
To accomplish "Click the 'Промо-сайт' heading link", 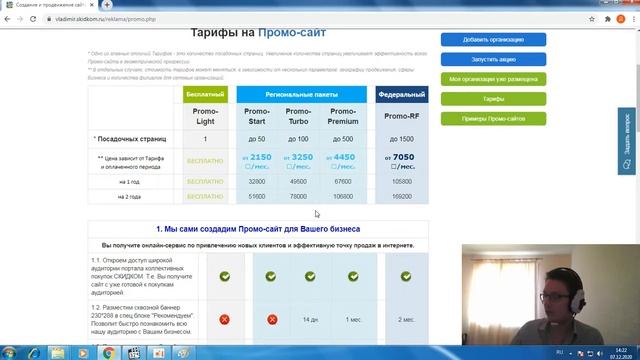I will pyautogui.click(x=292, y=33).
